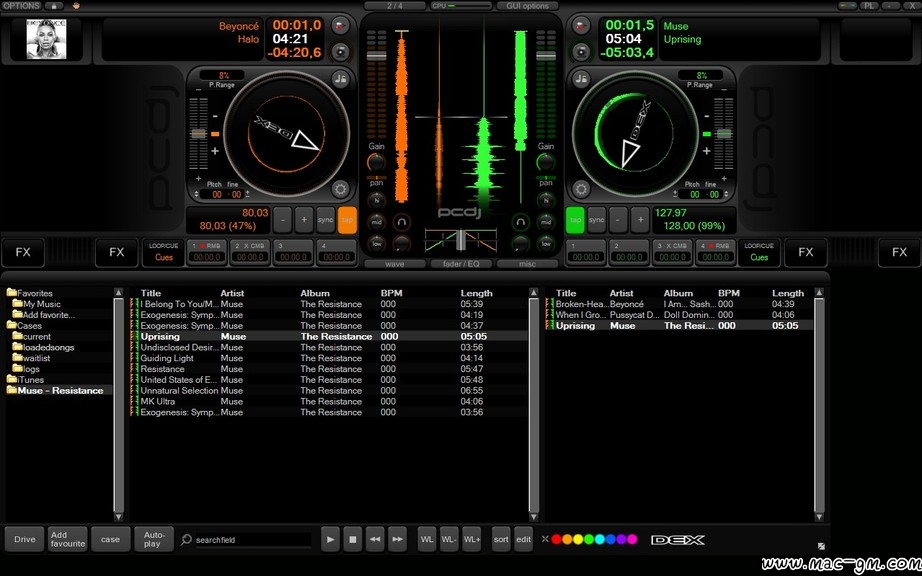This screenshot has height=576, width=922.
Task: Open the OPTIONS menu
Action: click(21, 5)
